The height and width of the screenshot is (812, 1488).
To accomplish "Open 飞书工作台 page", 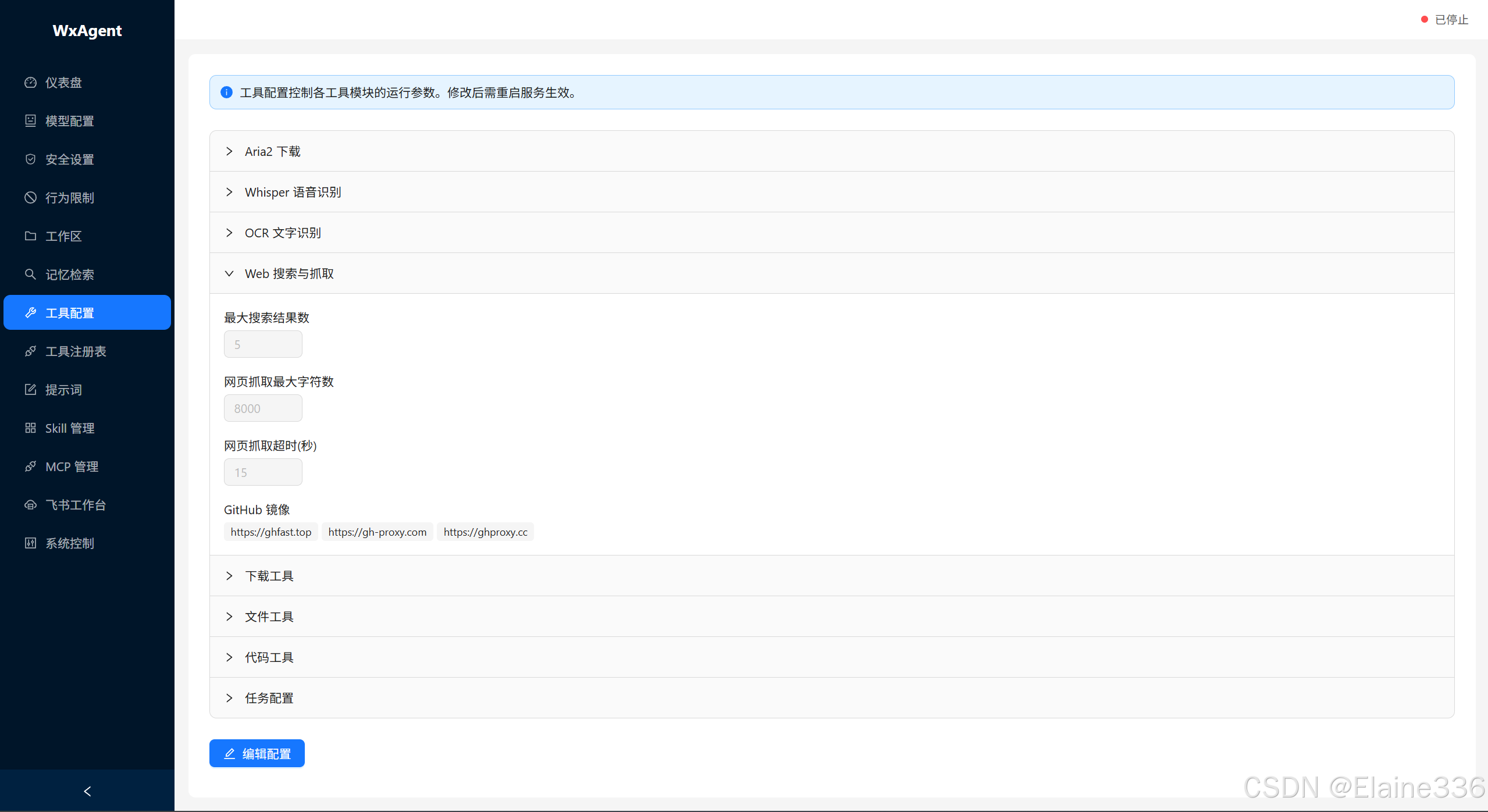I will tap(87, 505).
